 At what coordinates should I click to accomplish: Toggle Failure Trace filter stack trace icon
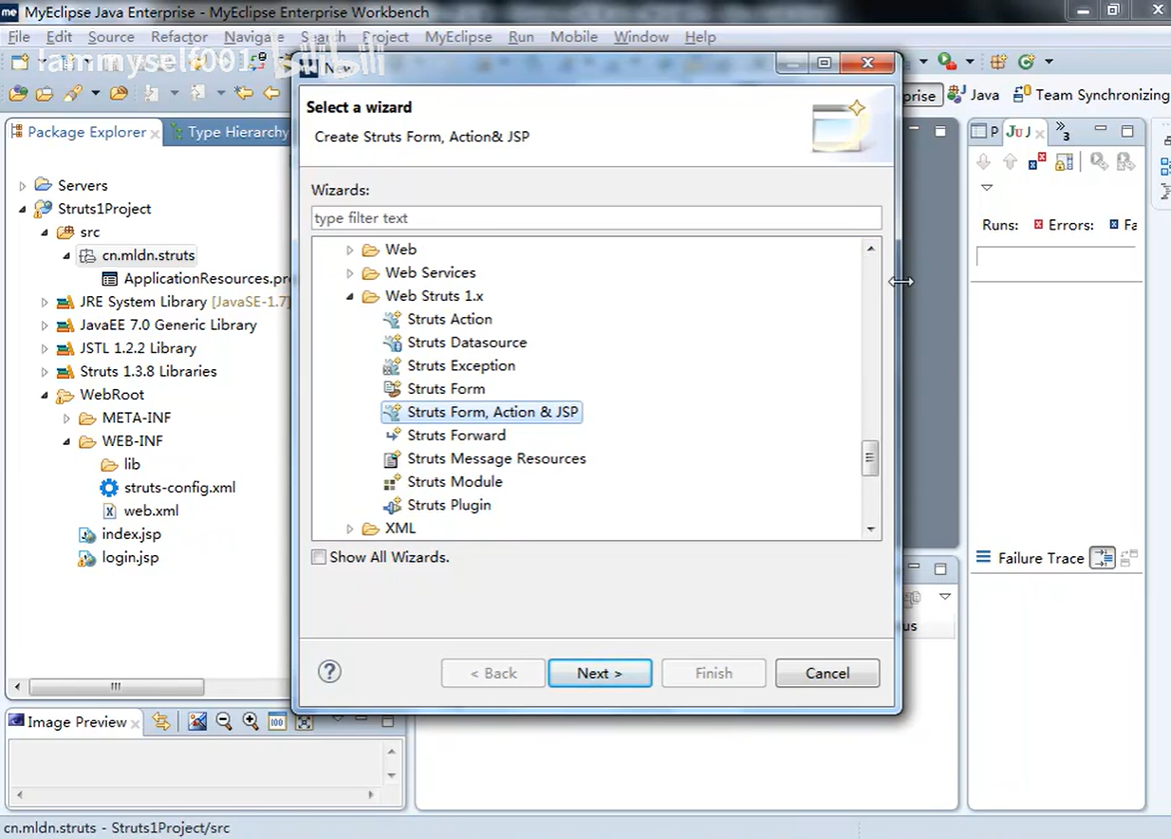tap(1102, 557)
